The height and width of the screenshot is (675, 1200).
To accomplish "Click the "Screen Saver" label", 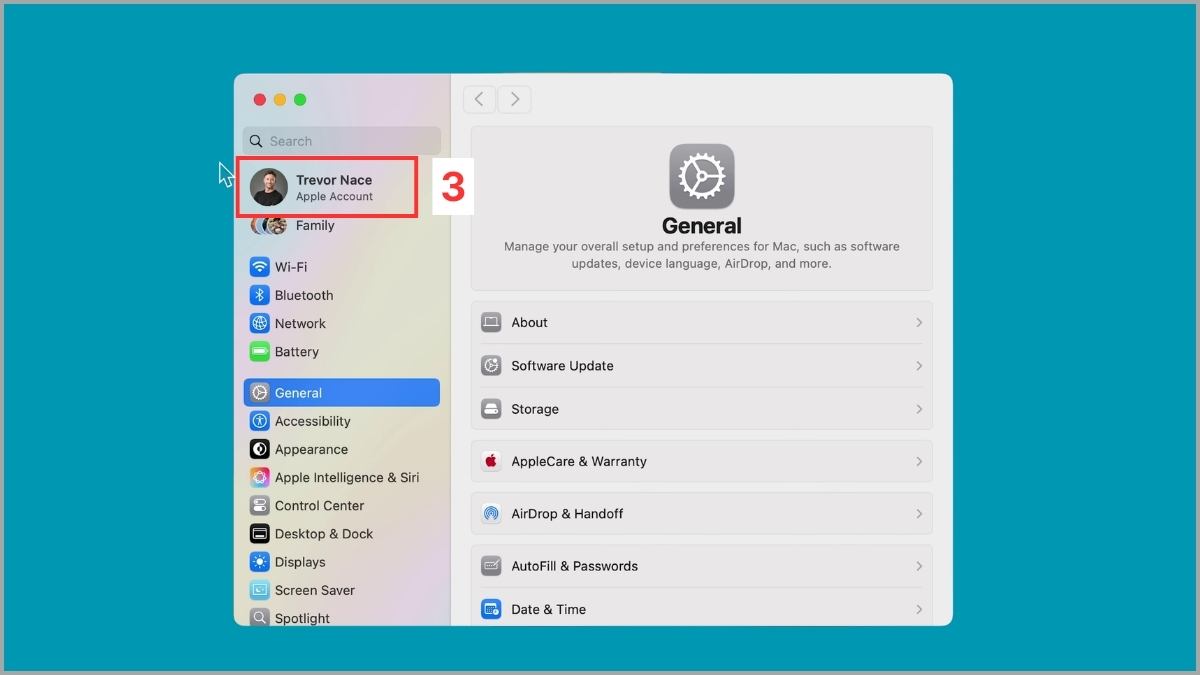I will click(x=315, y=590).
